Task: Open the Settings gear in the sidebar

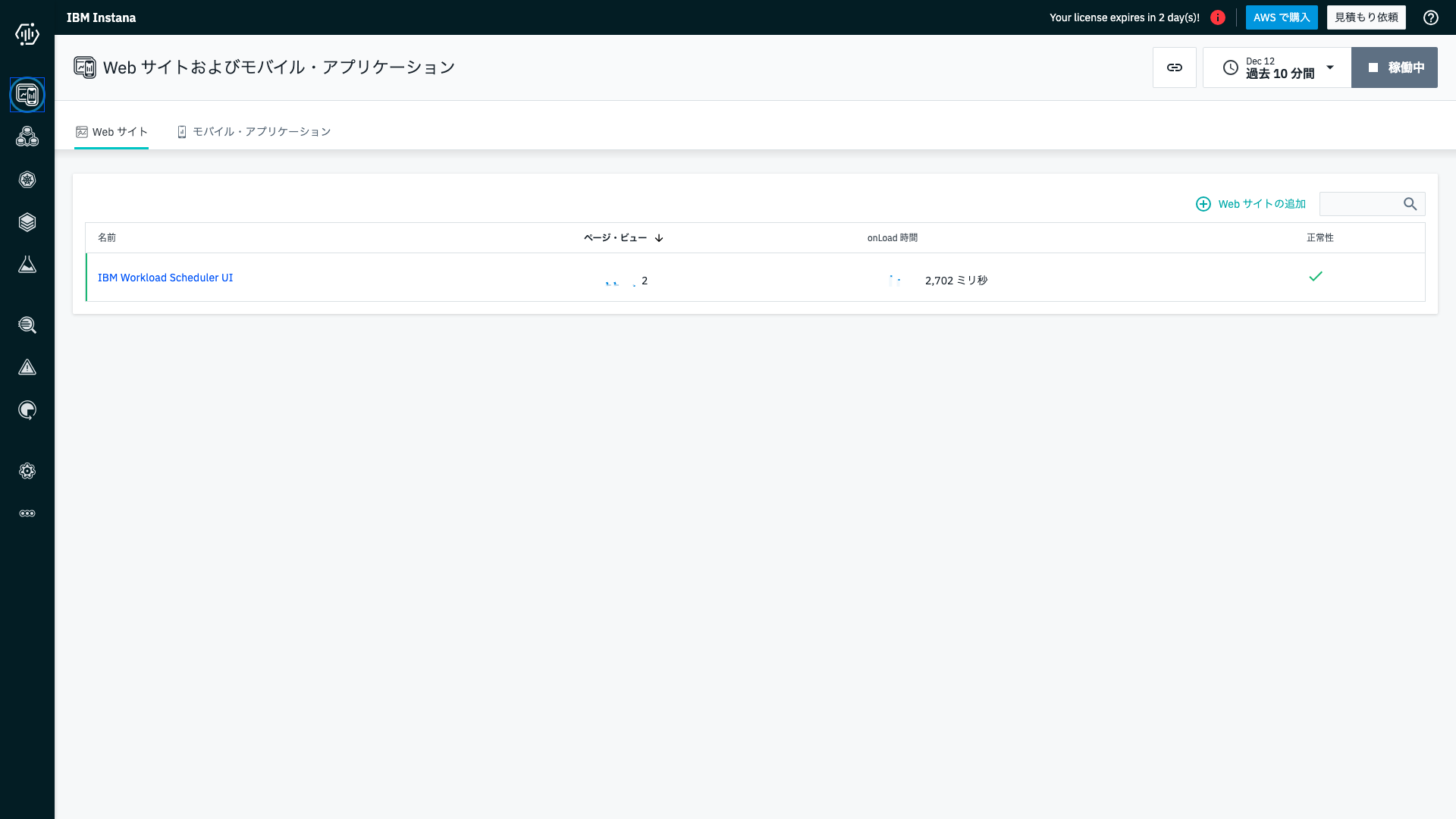Action: tap(27, 471)
